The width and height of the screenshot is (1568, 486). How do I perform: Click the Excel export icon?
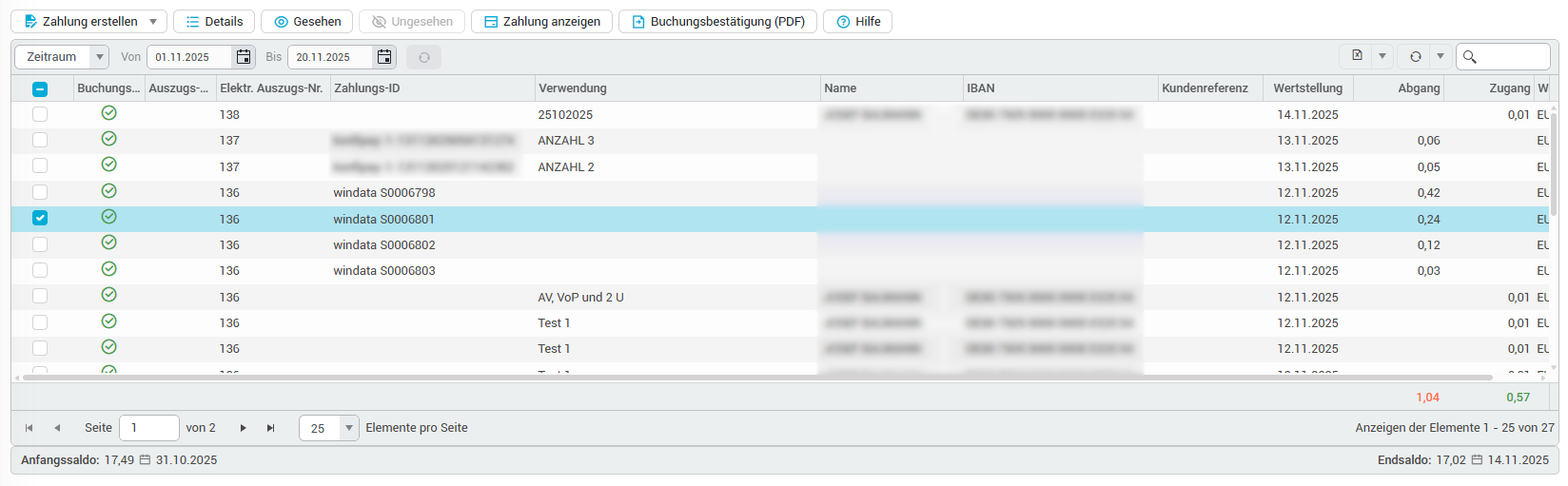click(1357, 56)
